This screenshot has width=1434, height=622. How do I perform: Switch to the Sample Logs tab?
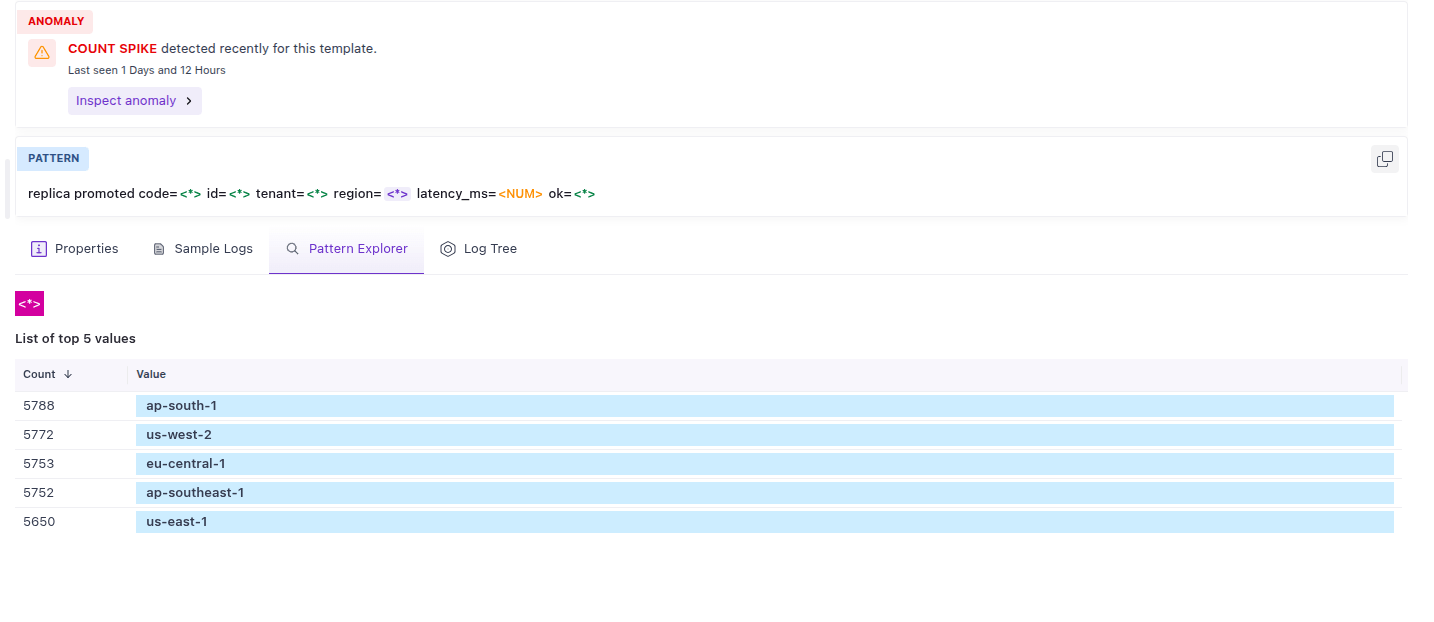(202, 249)
